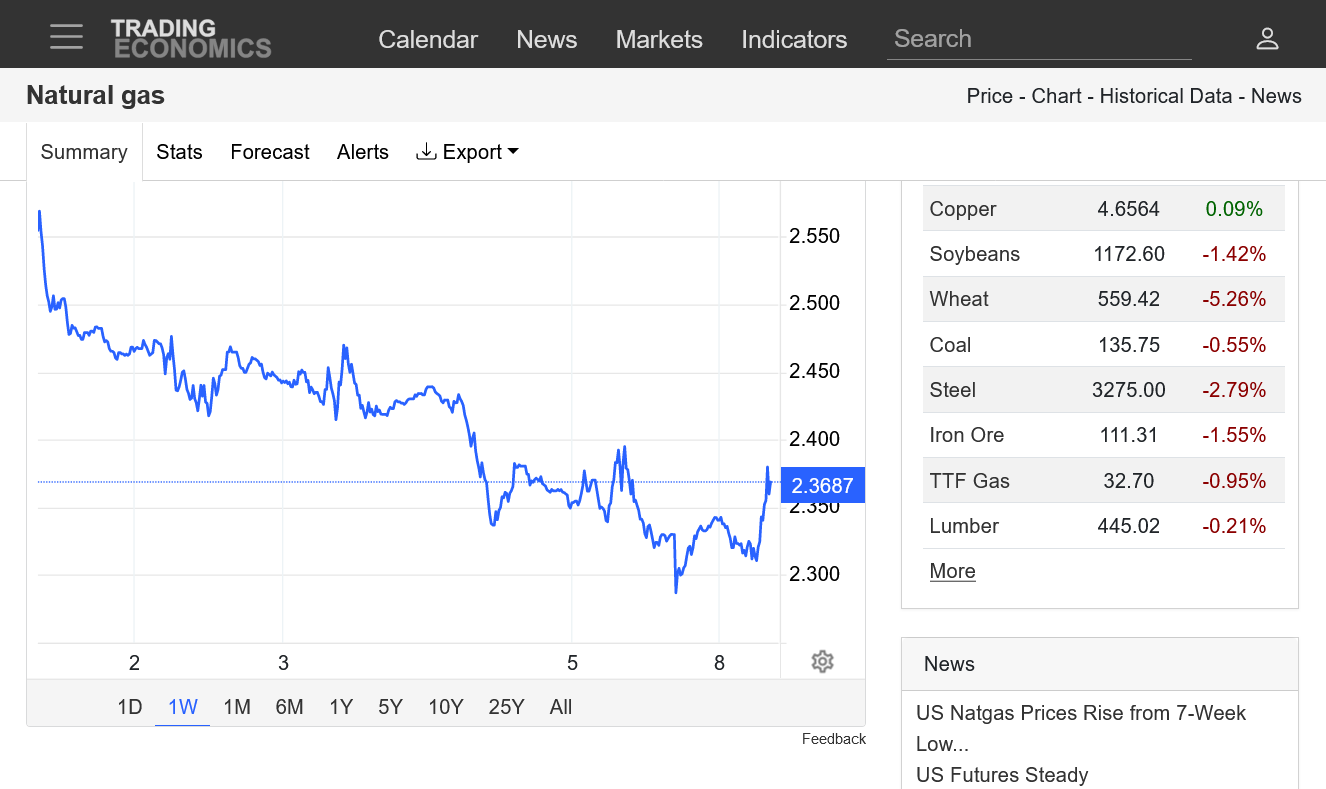Click Iron Ore's 111.31 price value
Viewport: 1326px width, 789px height.
click(1128, 435)
